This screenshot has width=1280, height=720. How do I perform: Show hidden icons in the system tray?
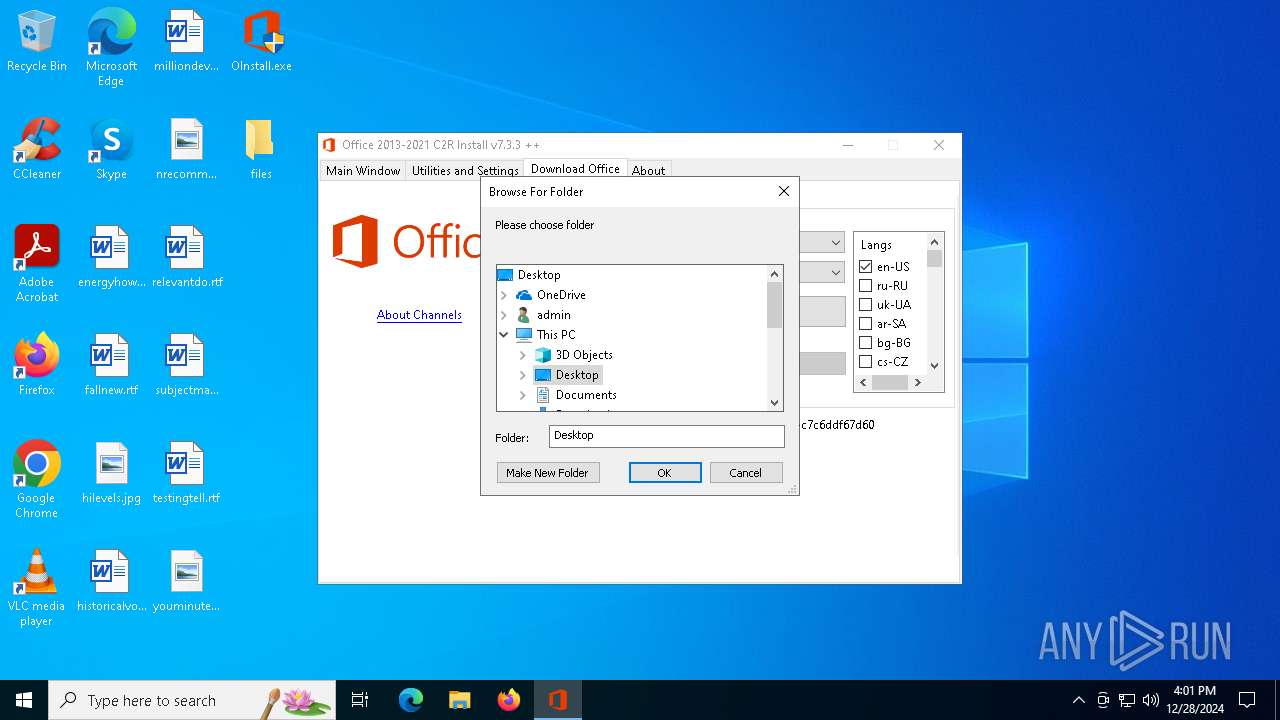tap(1078, 700)
